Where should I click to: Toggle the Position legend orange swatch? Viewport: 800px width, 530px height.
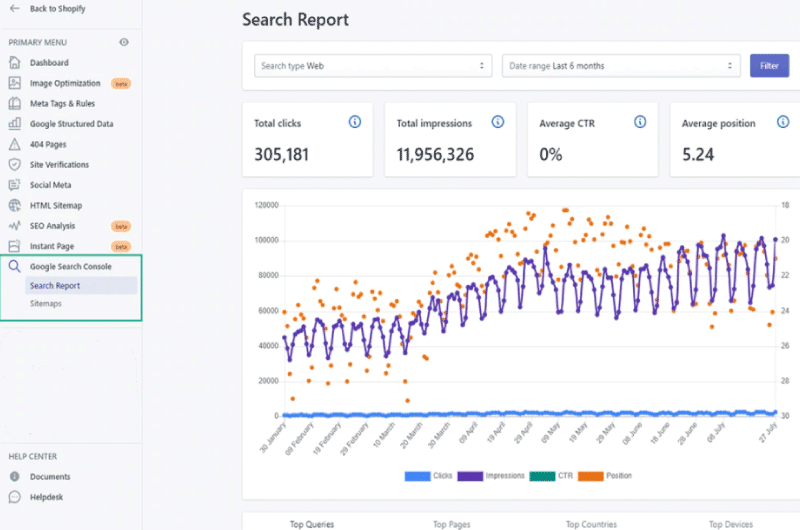pyautogui.click(x=591, y=476)
